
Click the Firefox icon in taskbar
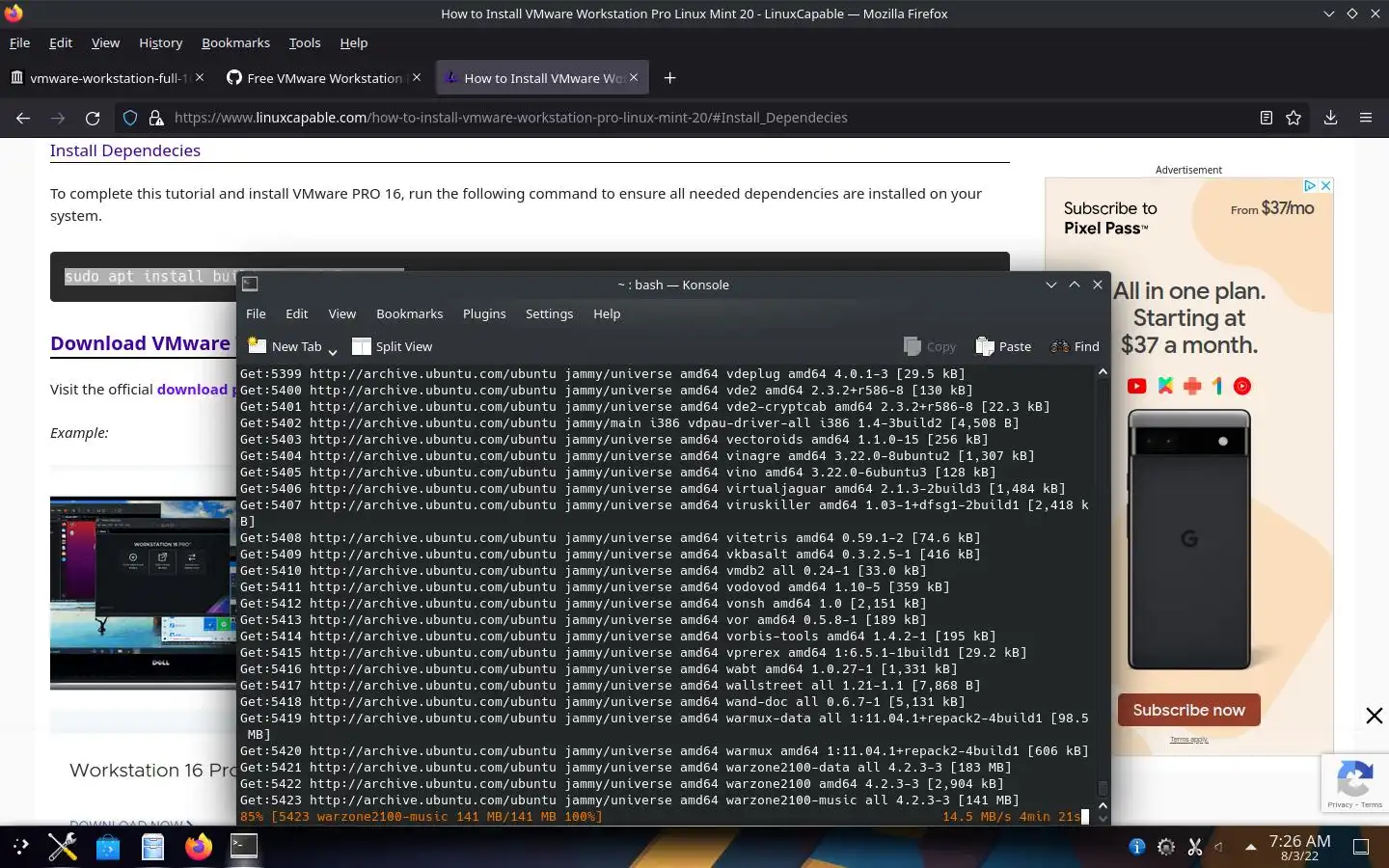click(199, 847)
